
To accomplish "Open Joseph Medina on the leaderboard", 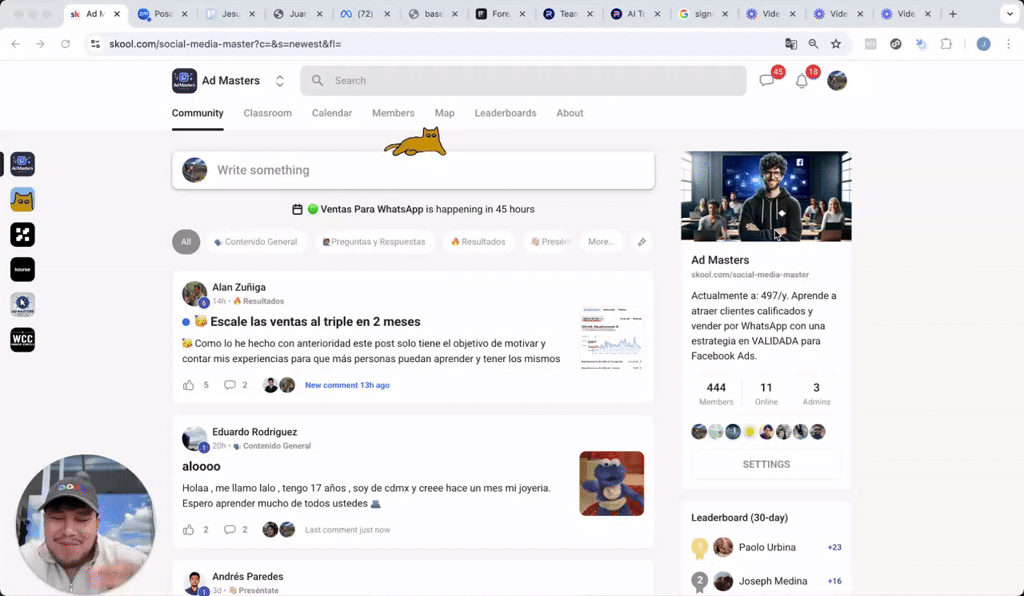I will [x=773, y=581].
